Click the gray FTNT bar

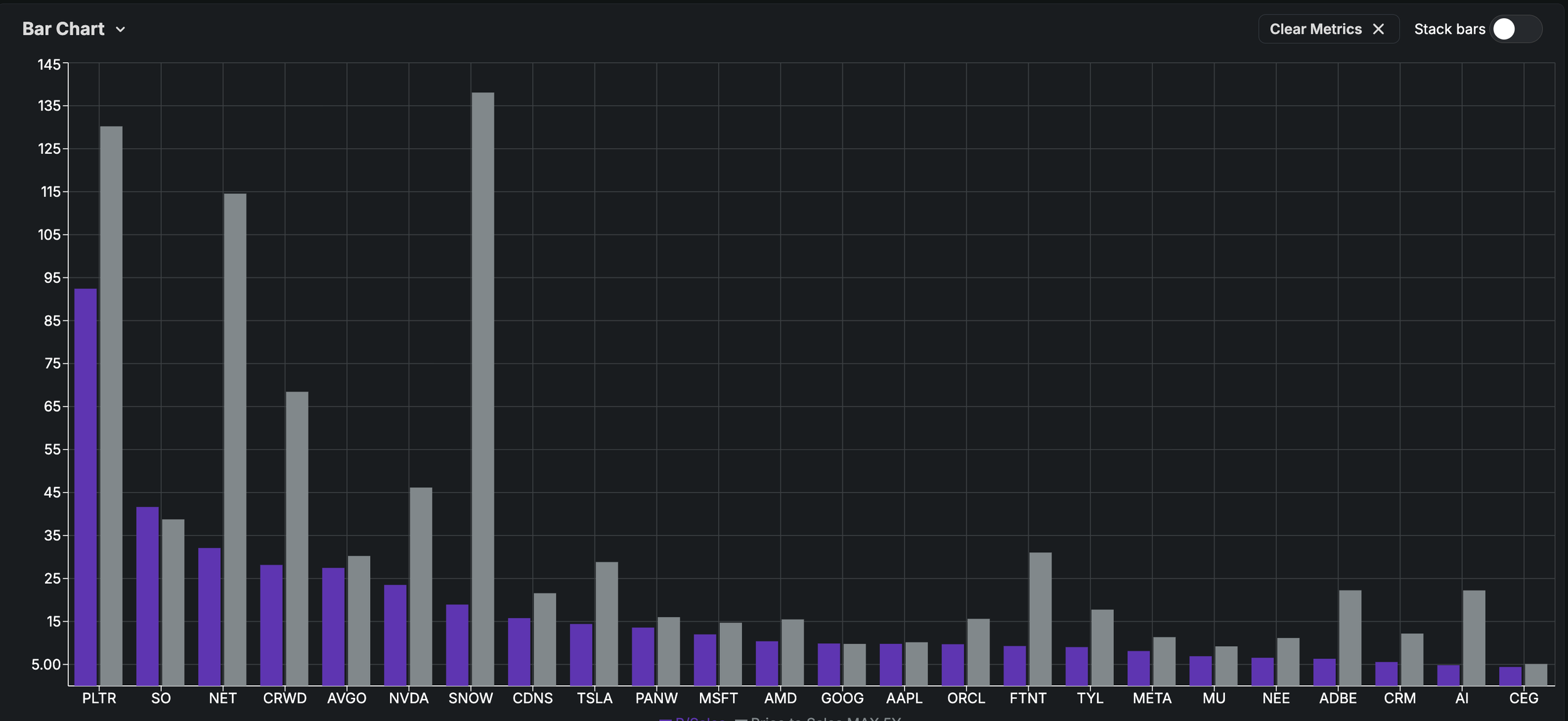point(1041,619)
